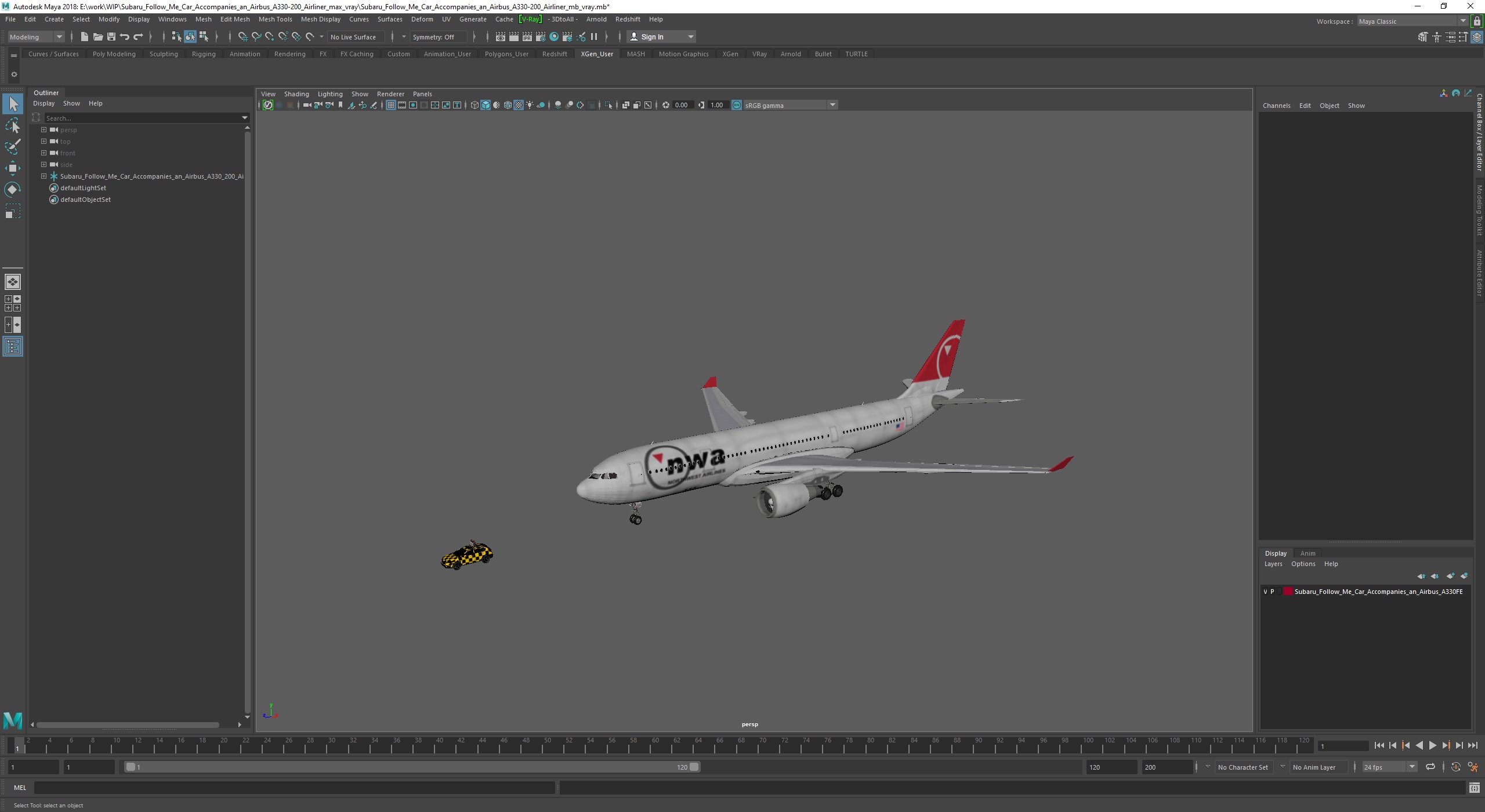
Task: Open the 24 fps frame rate dropdown
Action: click(1389, 767)
